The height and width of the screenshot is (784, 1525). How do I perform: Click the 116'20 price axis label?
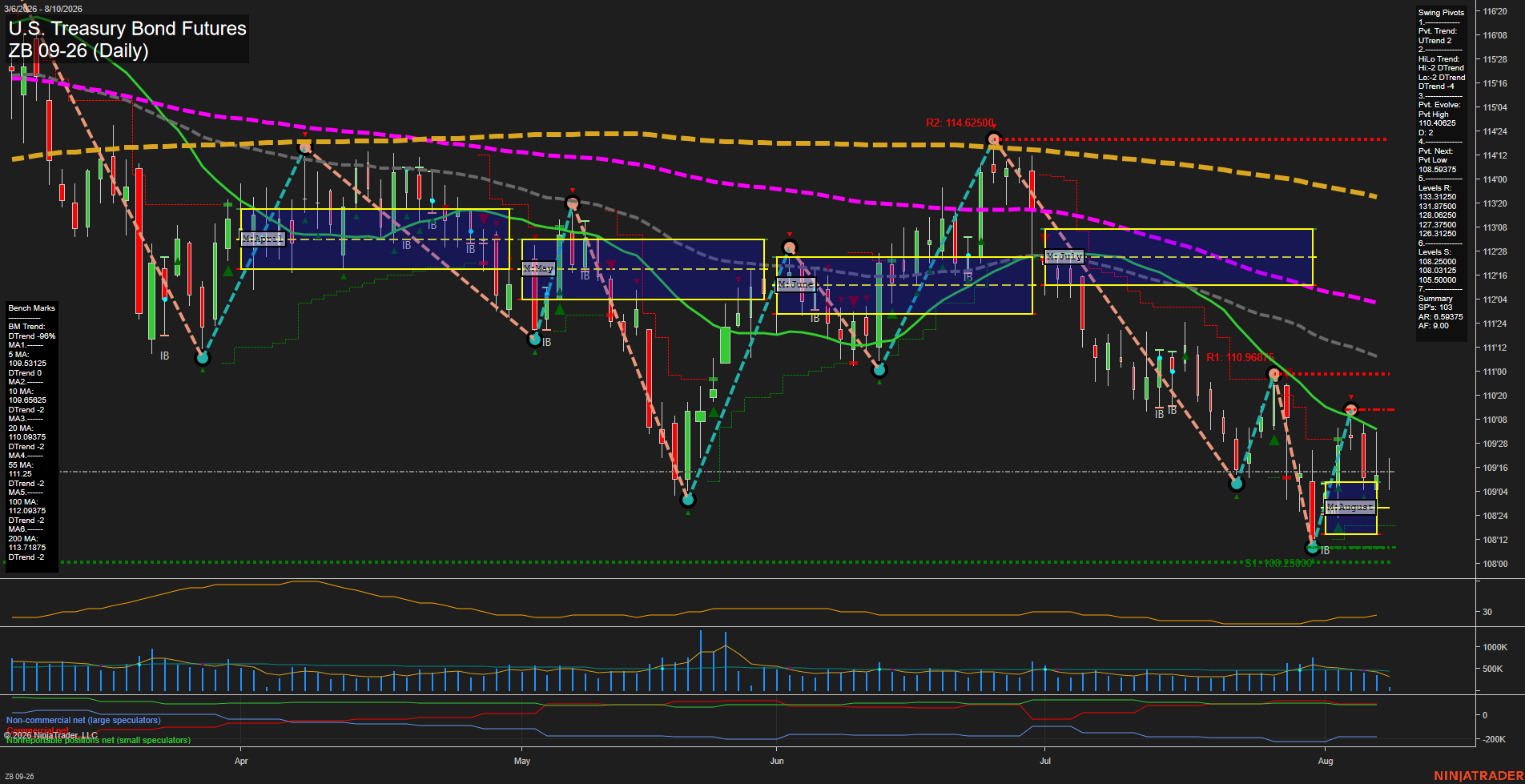click(x=1495, y=12)
